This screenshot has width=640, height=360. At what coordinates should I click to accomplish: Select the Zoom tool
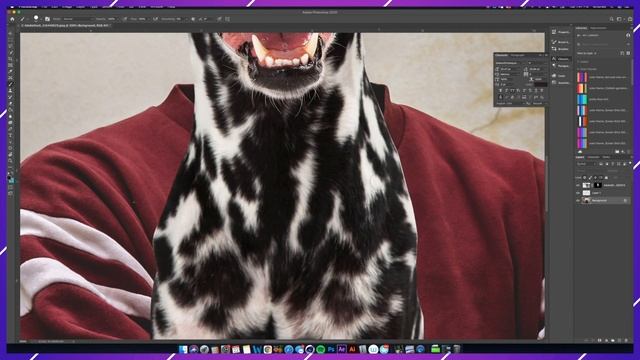tap(11, 160)
